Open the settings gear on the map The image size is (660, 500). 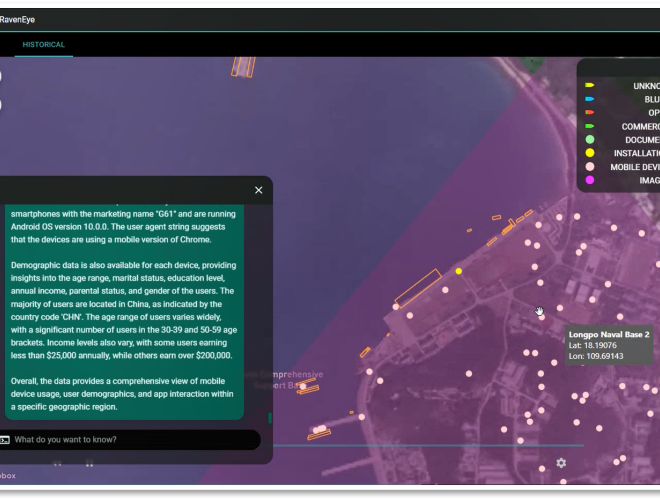point(561,463)
